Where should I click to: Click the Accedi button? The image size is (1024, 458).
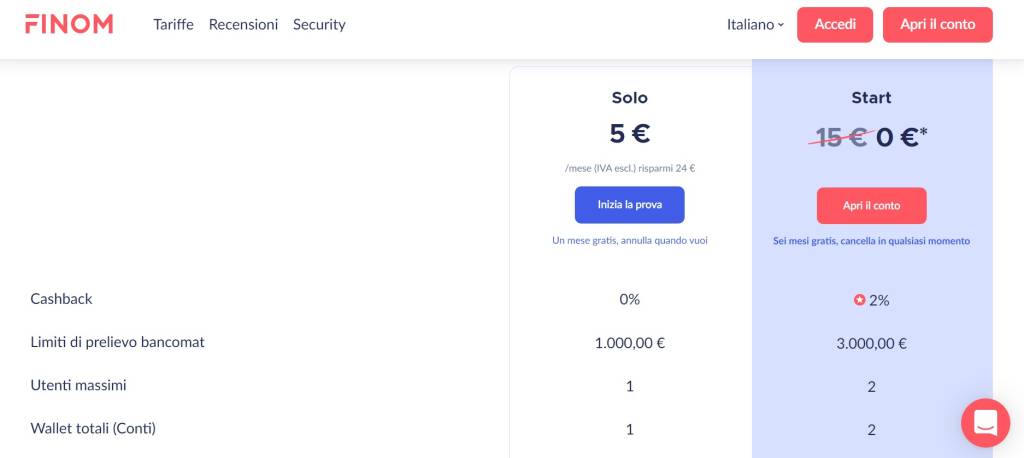point(835,25)
